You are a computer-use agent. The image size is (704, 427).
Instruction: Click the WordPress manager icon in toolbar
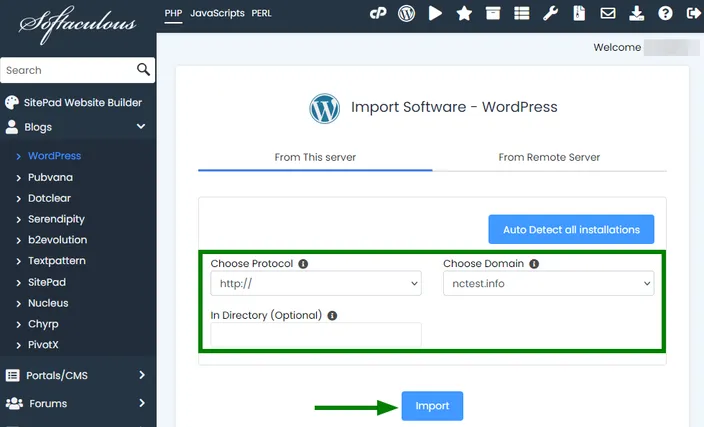[x=406, y=13]
